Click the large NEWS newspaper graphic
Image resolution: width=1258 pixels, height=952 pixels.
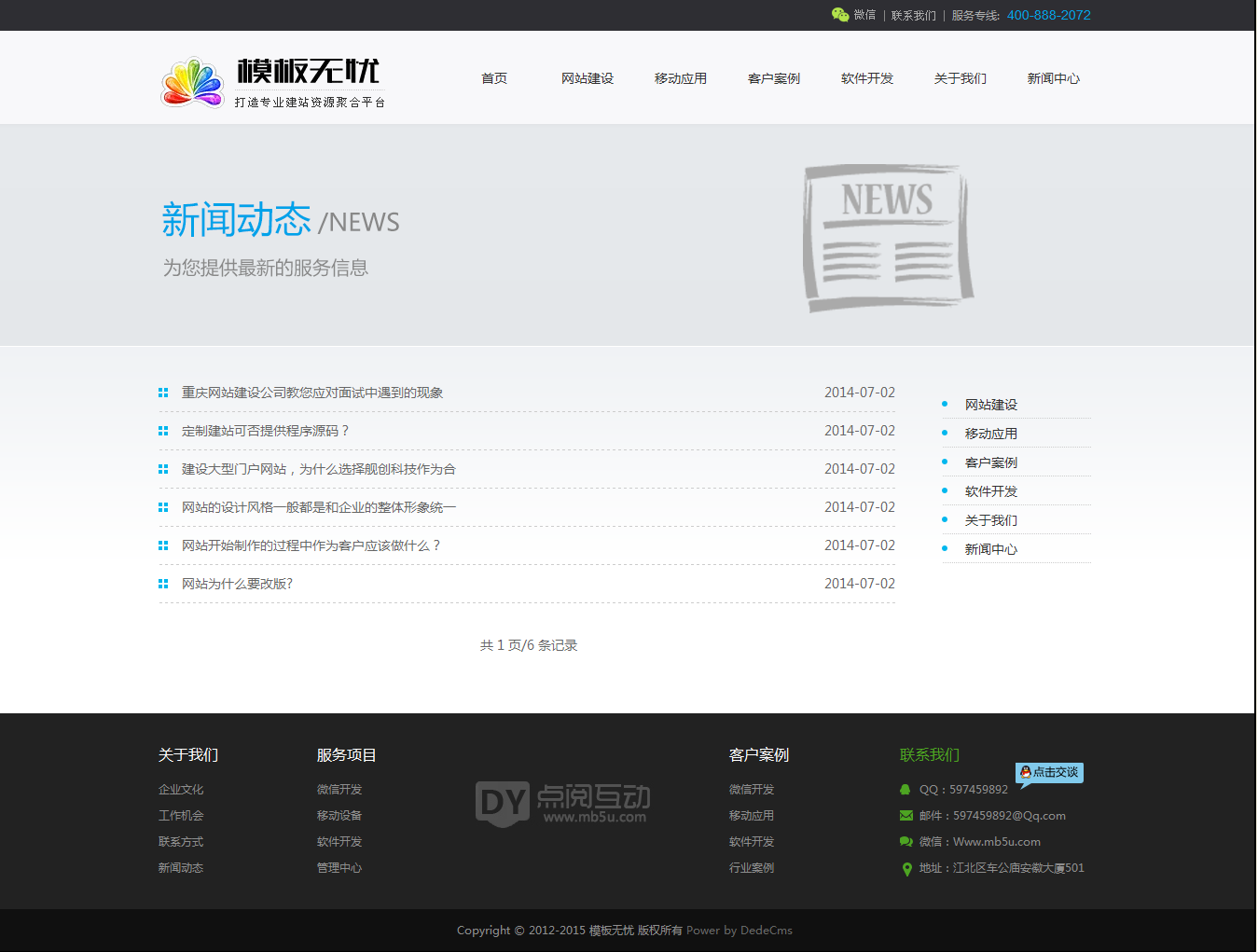click(887, 238)
